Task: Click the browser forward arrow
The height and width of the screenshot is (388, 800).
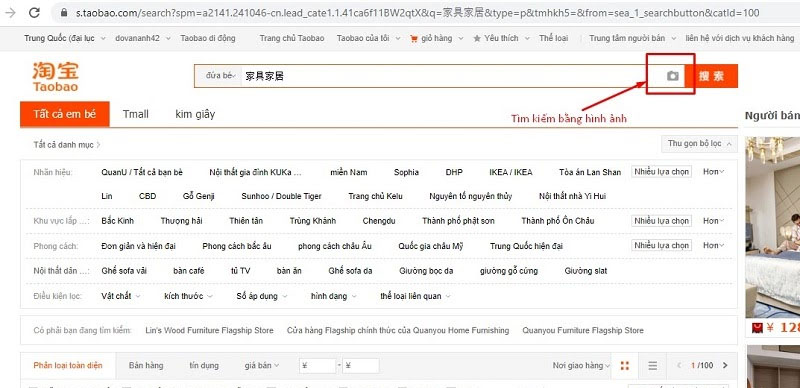Action: pos(10,13)
